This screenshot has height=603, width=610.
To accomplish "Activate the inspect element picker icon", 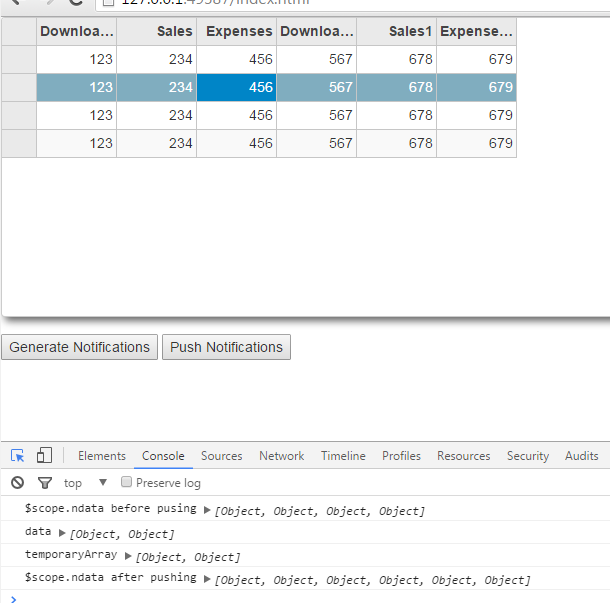I will click(x=18, y=456).
